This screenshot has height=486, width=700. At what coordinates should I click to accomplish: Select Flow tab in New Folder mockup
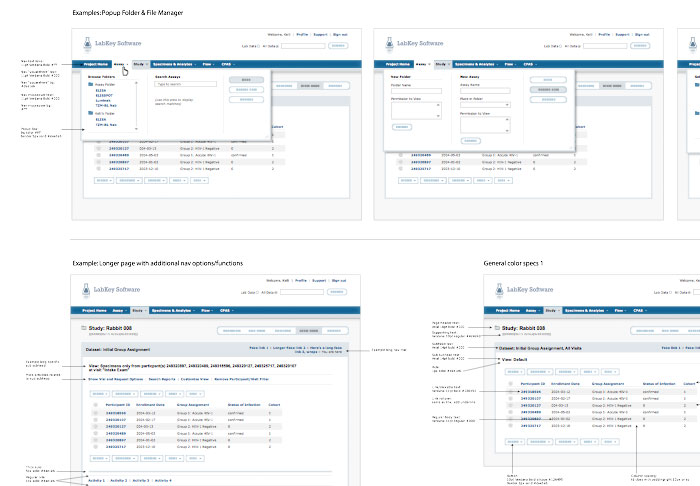pyautogui.click(x=510, y=64)
